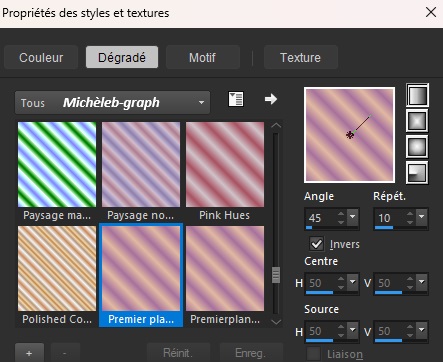The width and height of the screenshot is (443, 362).
Task: Click the plus button to add gradient
Action: (29, 353)
